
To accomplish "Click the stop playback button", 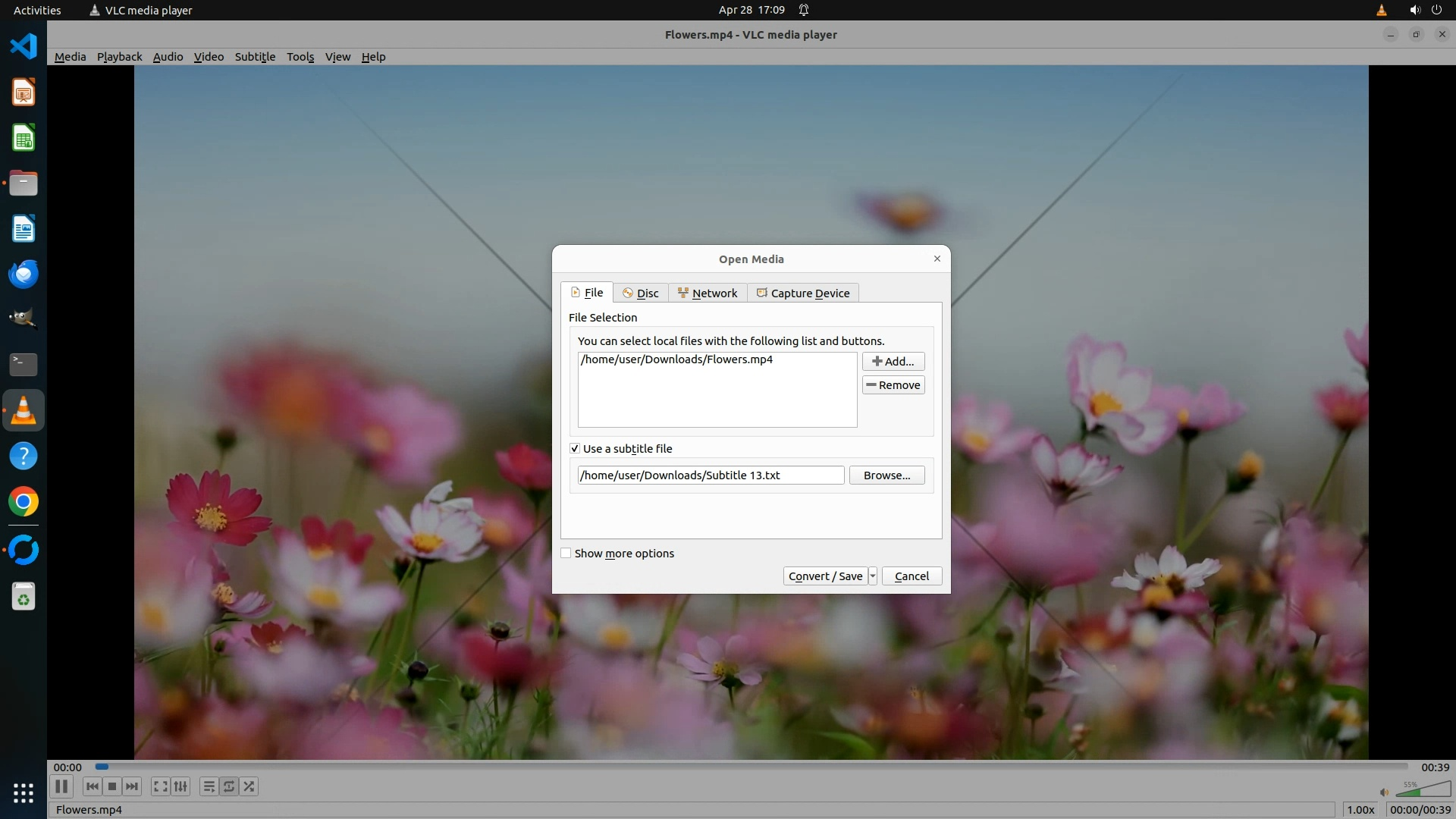I will (112, 786).
